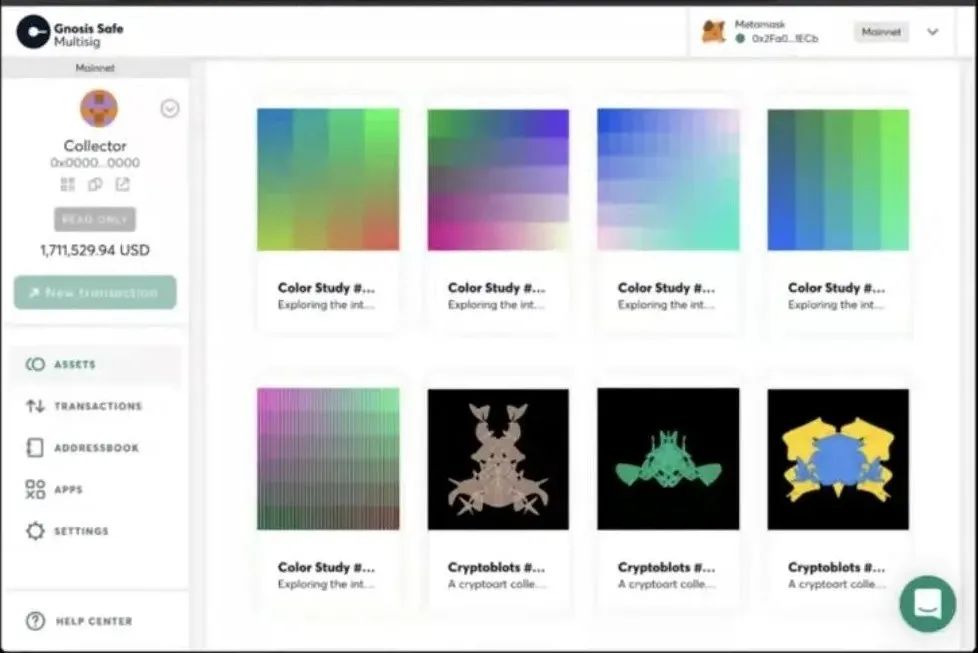
Task: Copy the Safe address to clipboard
Action: (x=95, y=184)
